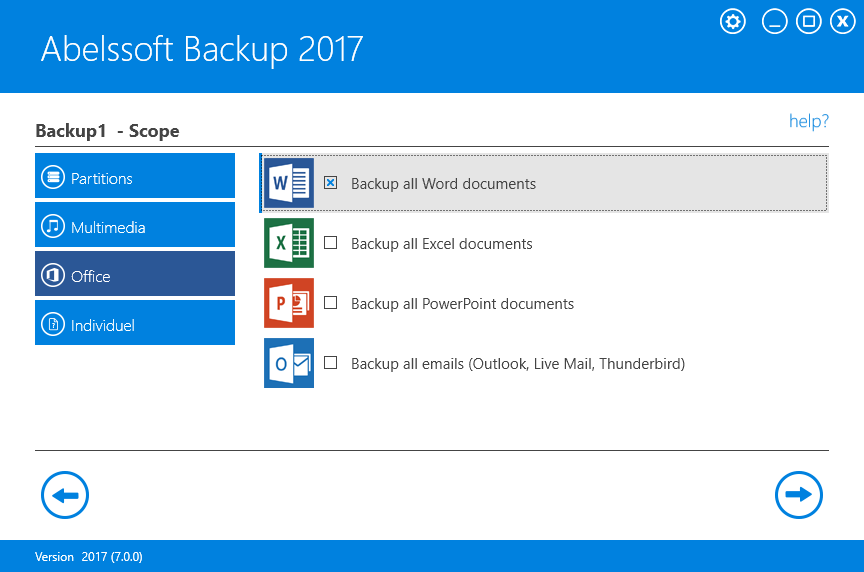Click the Partitions disk icon

pyautogui.click(x=52, y=178)
